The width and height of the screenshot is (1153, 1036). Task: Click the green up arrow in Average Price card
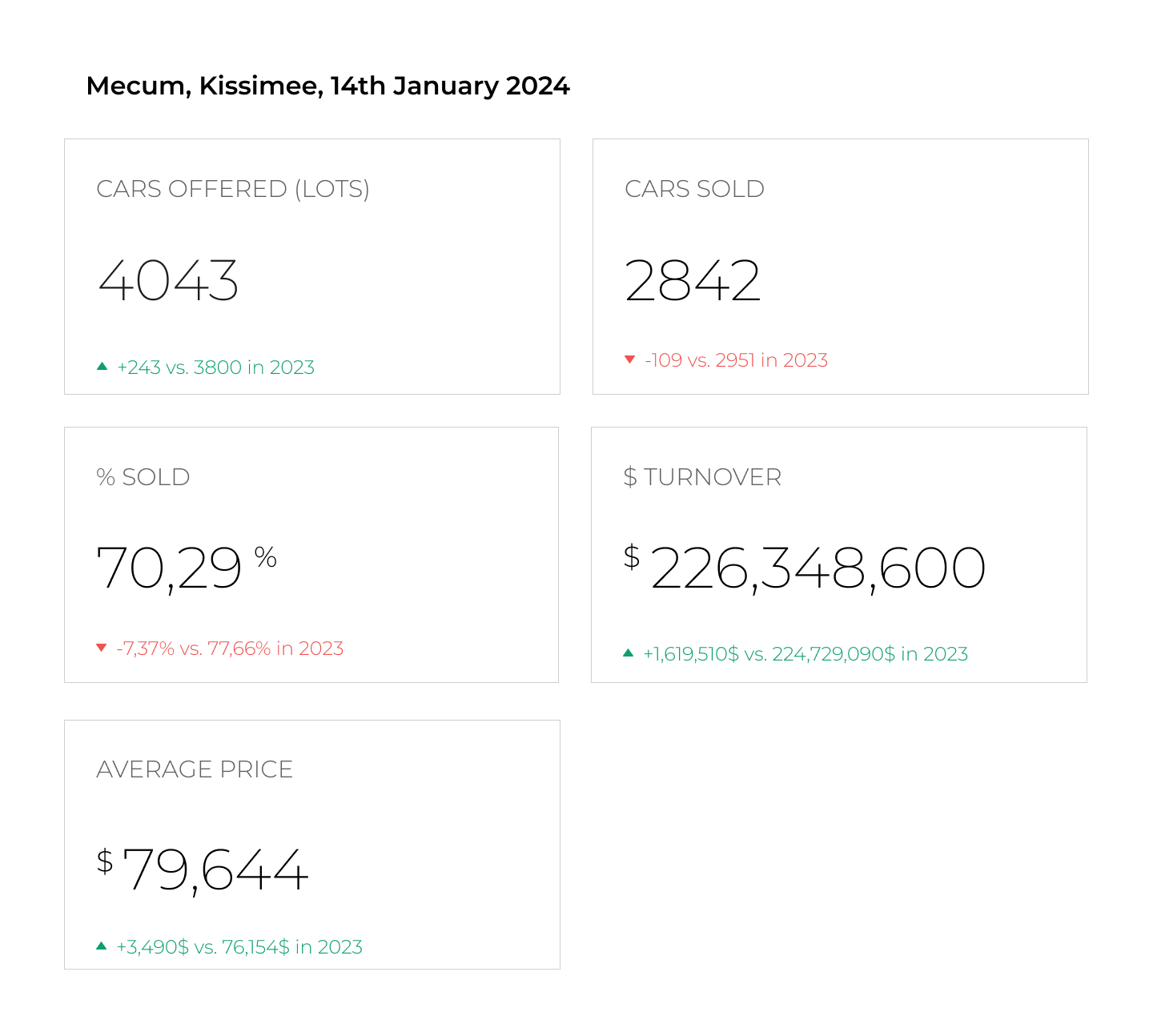(102, 946)
